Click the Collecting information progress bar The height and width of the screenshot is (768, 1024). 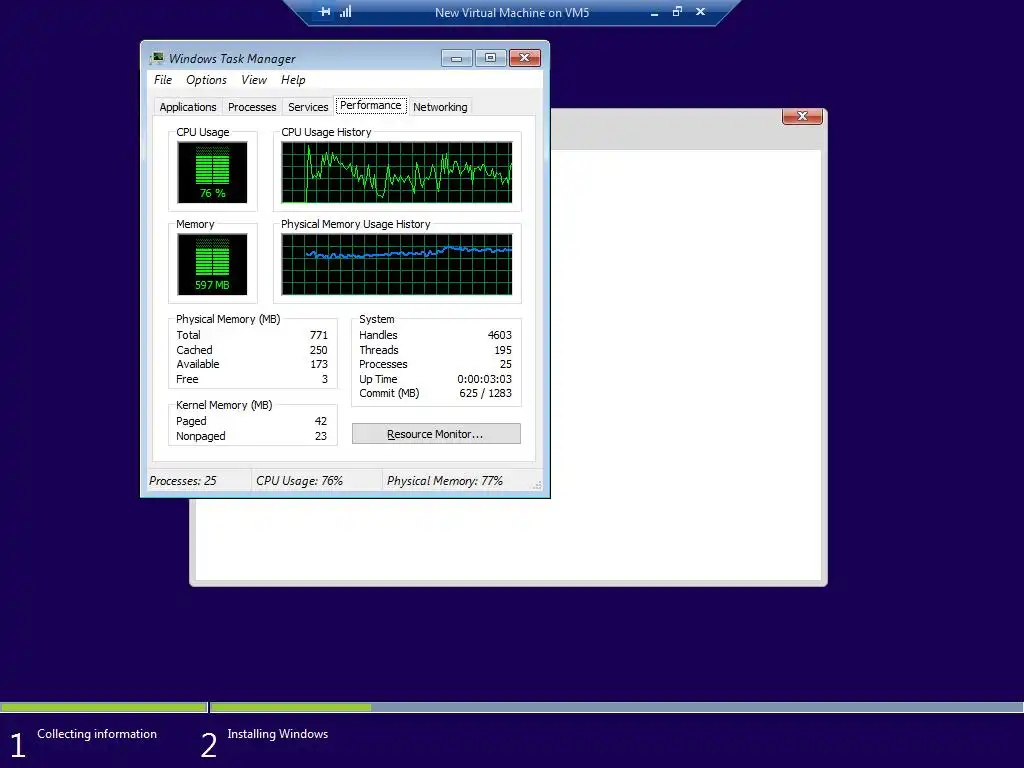coord(104,707)
